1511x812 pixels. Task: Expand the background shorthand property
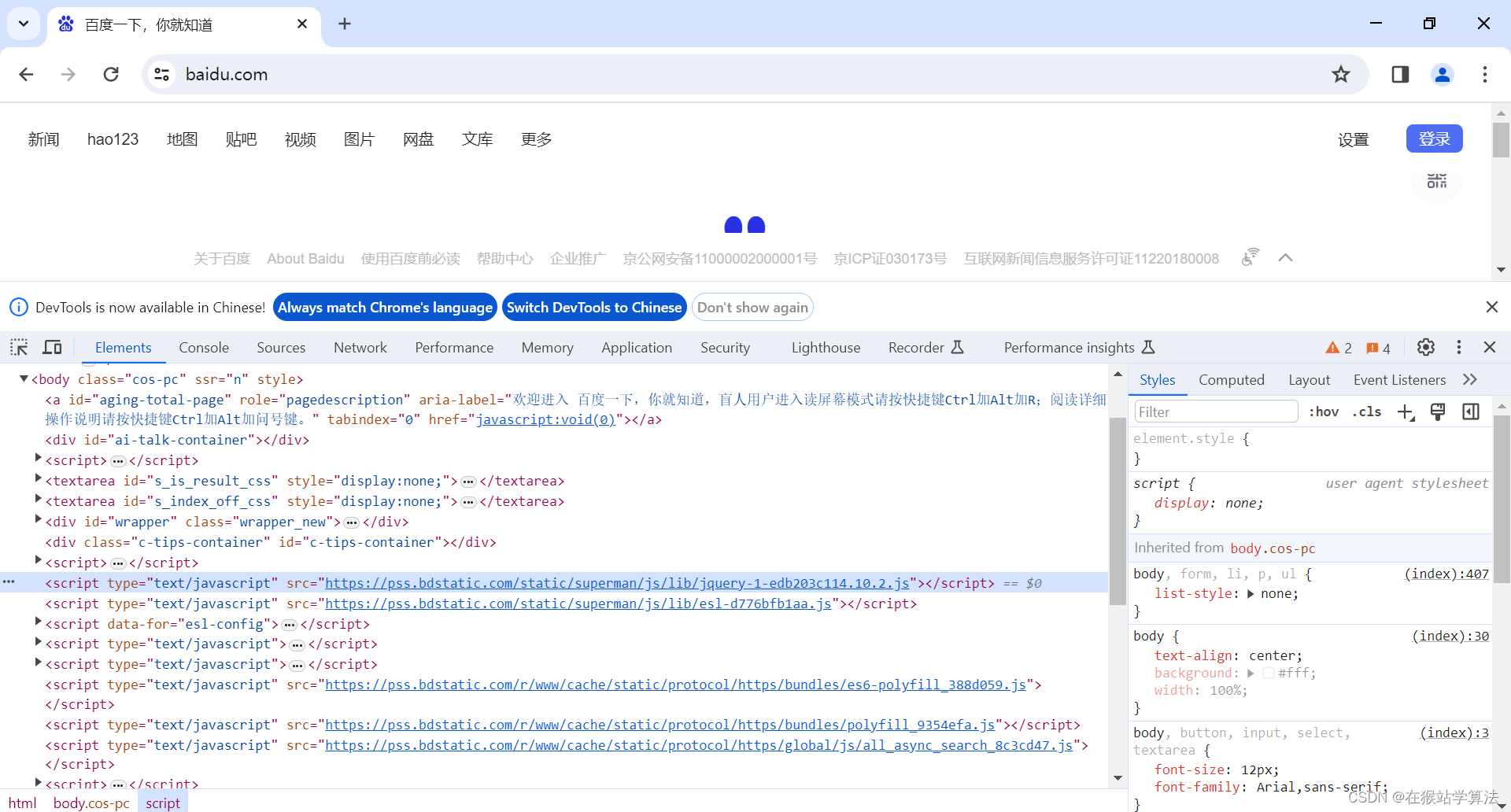[1251, 674]
